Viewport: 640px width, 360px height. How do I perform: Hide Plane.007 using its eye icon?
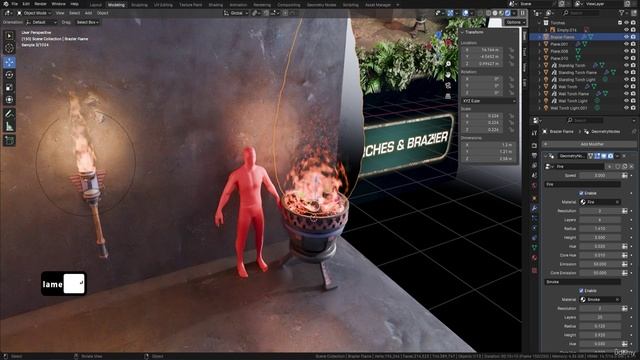(626, 44)
